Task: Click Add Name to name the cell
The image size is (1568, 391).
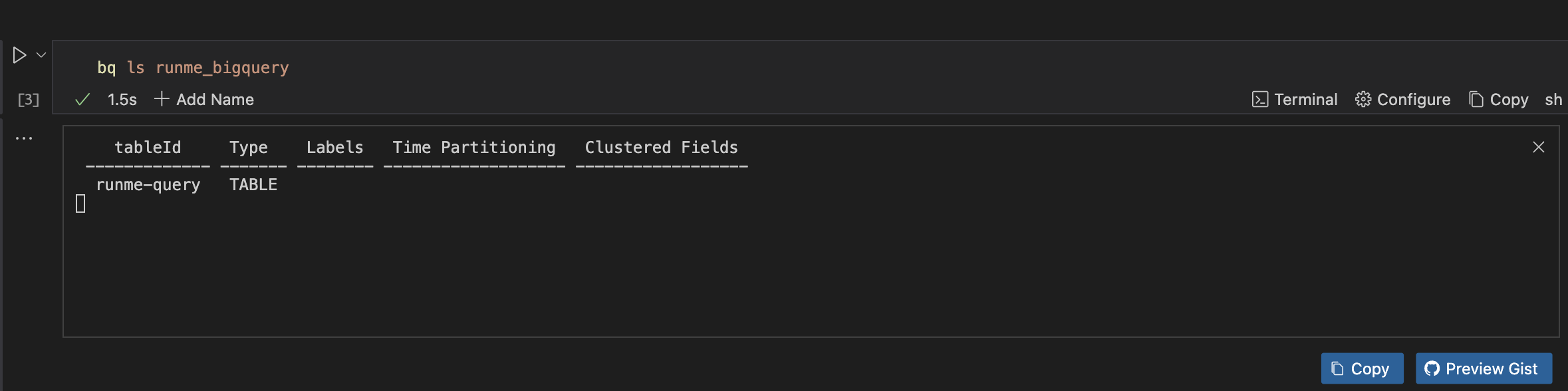Action: [x=214, y=99]
